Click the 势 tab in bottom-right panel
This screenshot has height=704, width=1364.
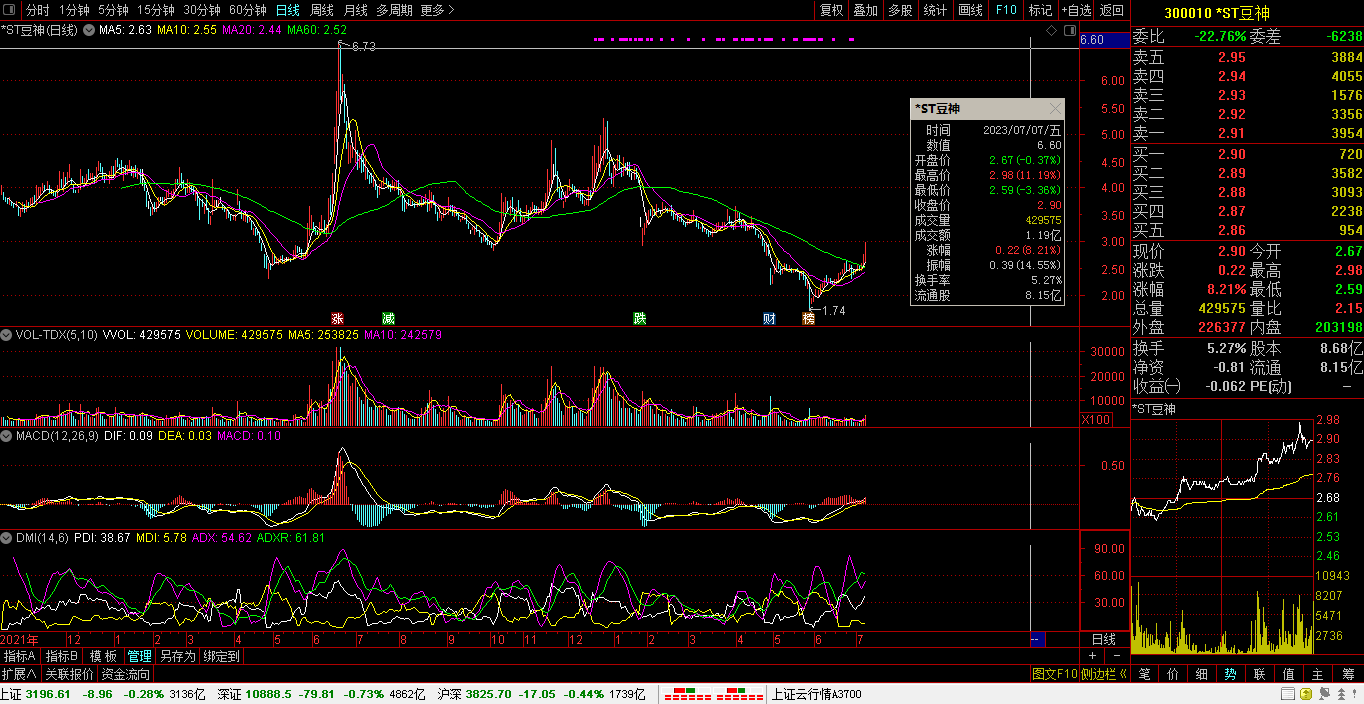tap(1230, 674)
